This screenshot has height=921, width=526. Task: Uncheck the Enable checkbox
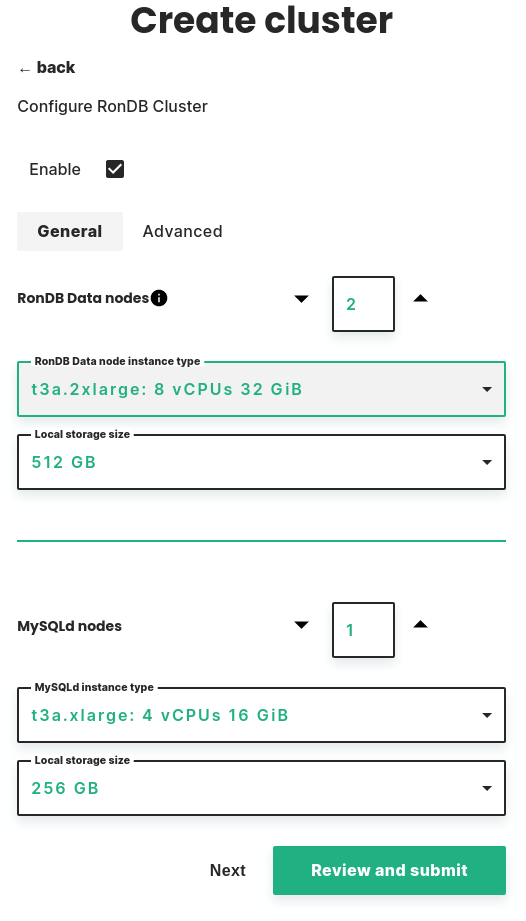pyautogui.click(x=115, y=169)
